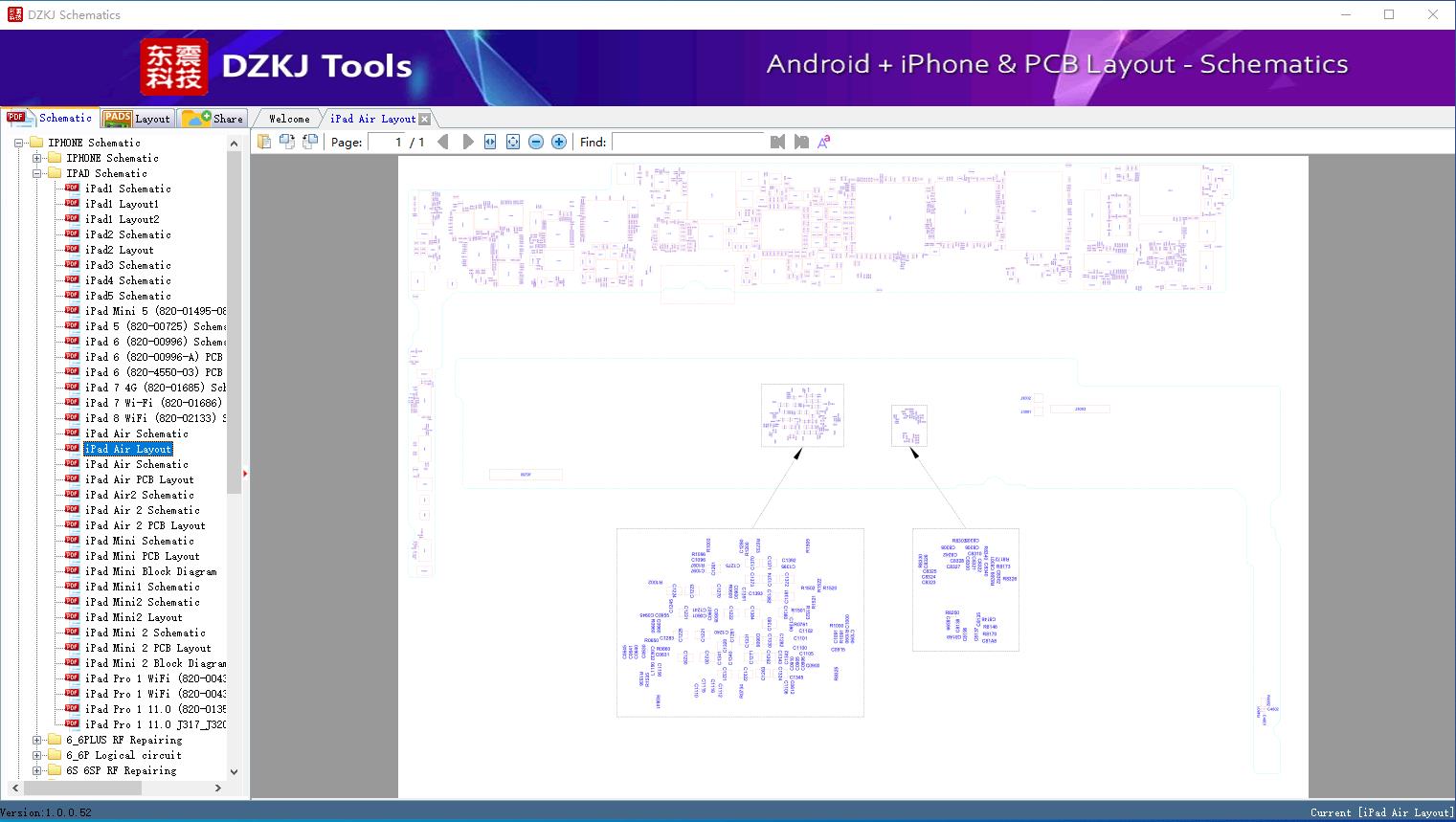
Task: Click the page number field
Action: (x=385, y=142)
